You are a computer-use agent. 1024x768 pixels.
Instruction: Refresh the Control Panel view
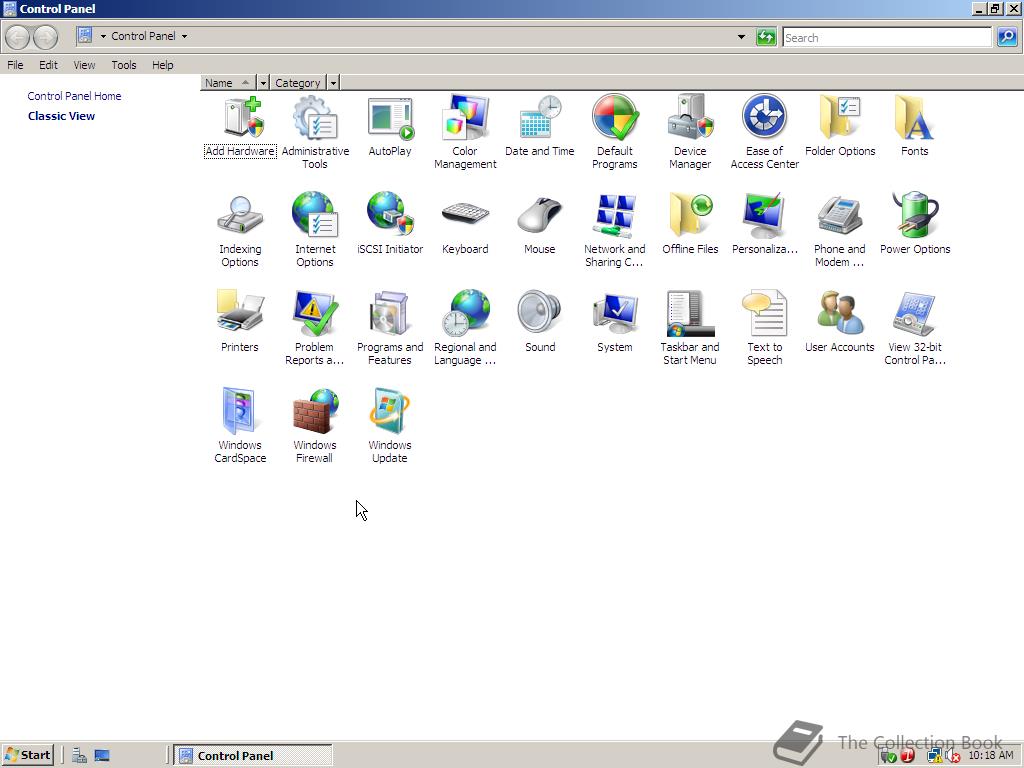coord(766,37)
